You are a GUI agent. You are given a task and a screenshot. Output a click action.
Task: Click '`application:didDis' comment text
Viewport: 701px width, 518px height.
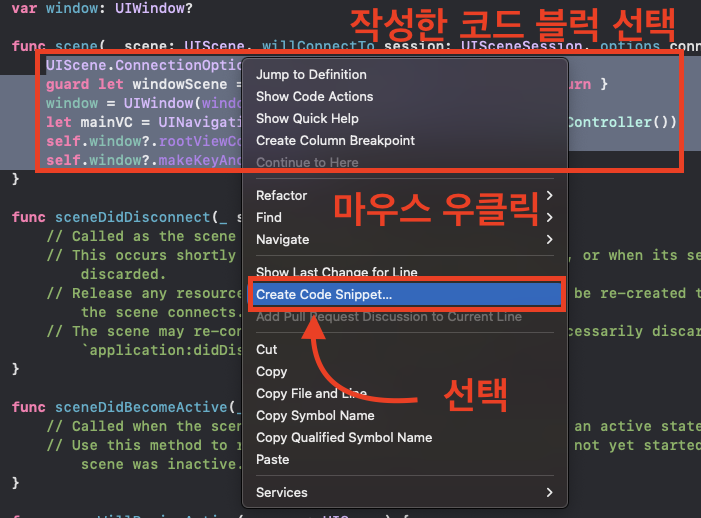click(161, 350)
